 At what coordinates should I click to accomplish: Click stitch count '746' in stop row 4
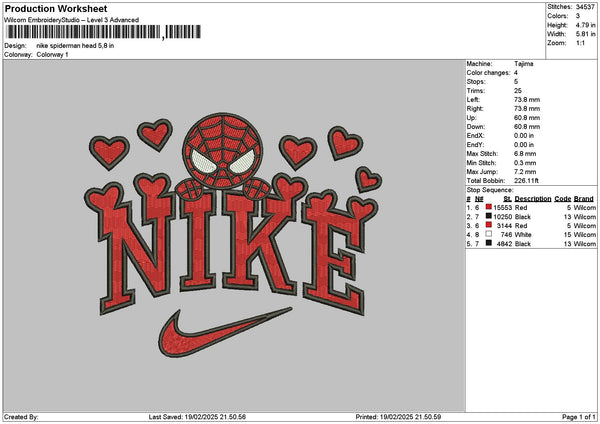[x=506, y=235]
